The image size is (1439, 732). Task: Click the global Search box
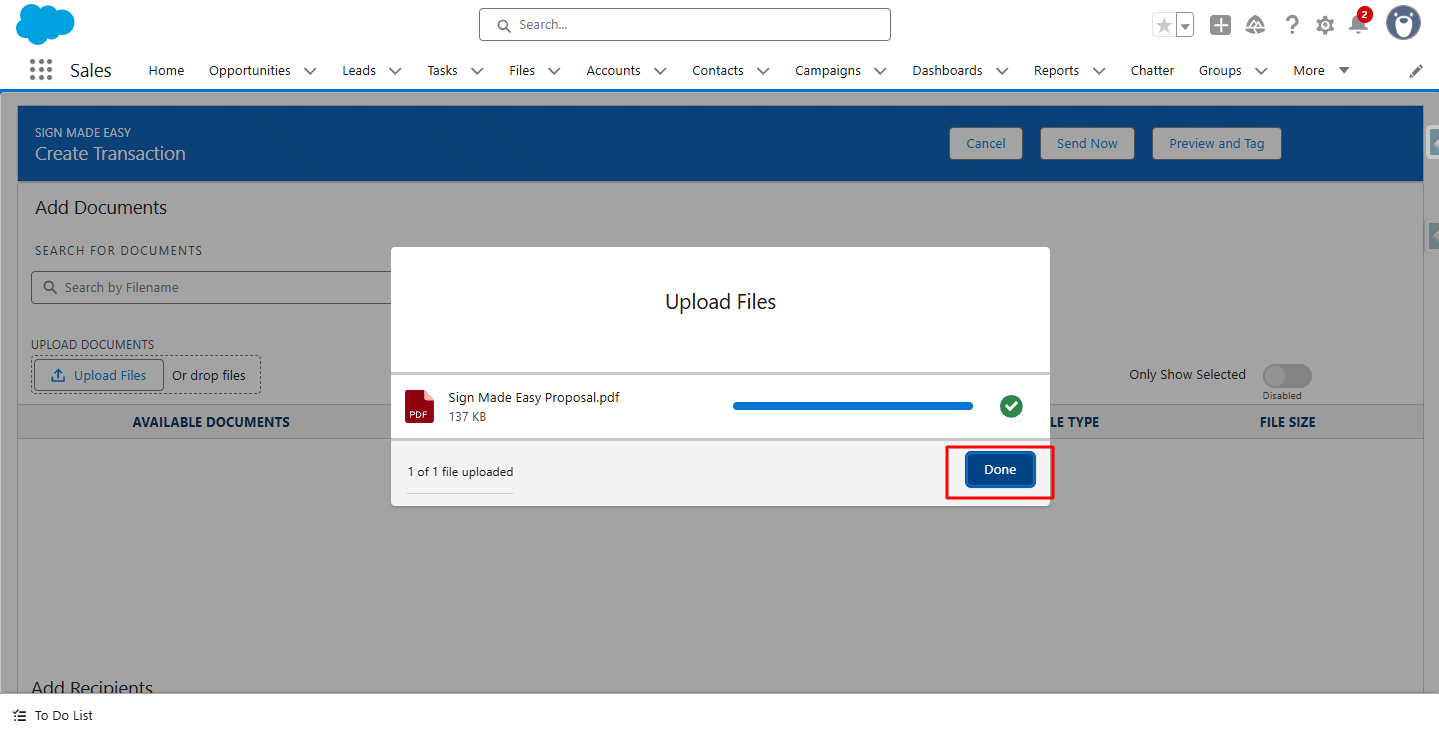point(685,25)
